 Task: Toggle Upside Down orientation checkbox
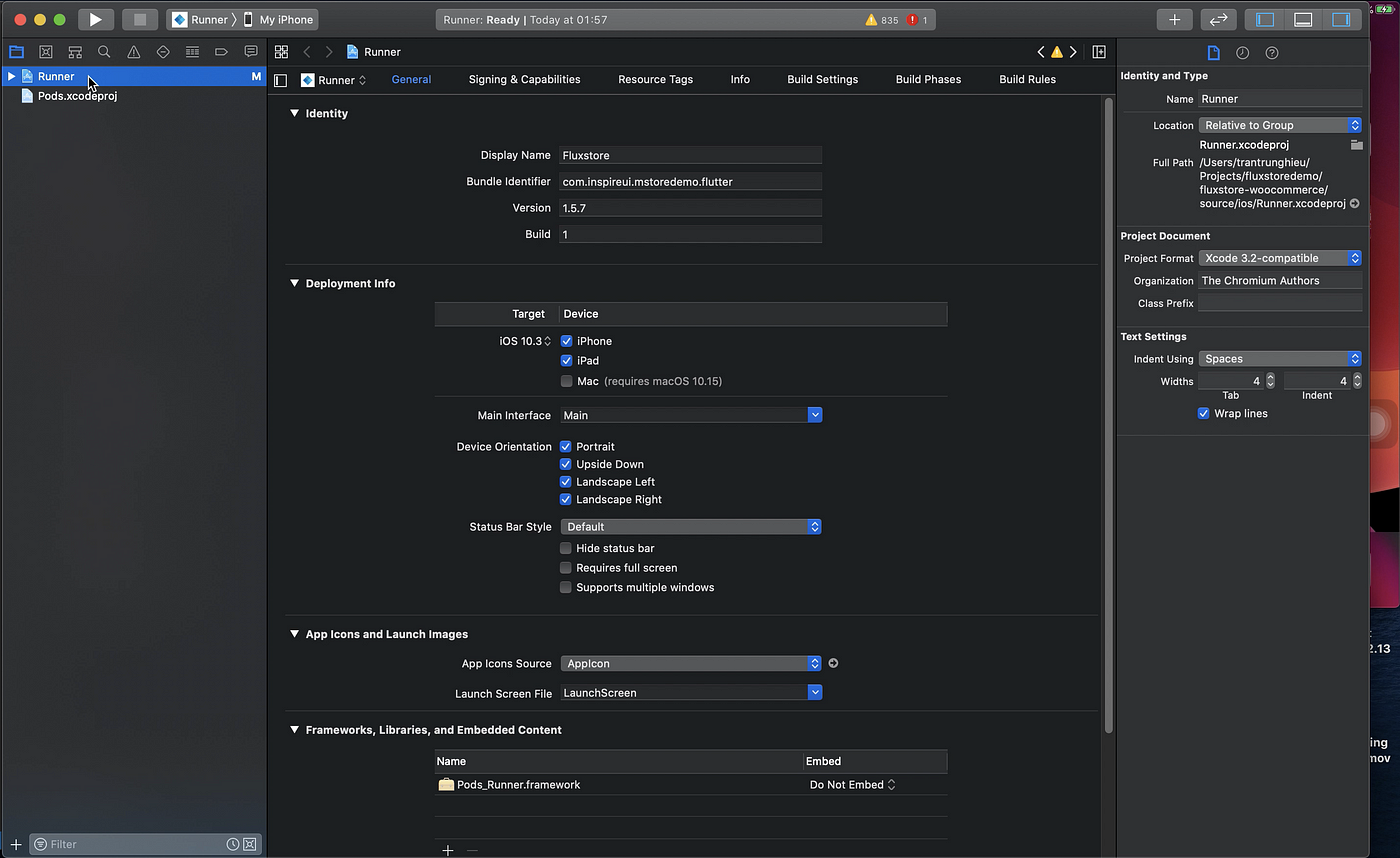(x=566, y=464)
